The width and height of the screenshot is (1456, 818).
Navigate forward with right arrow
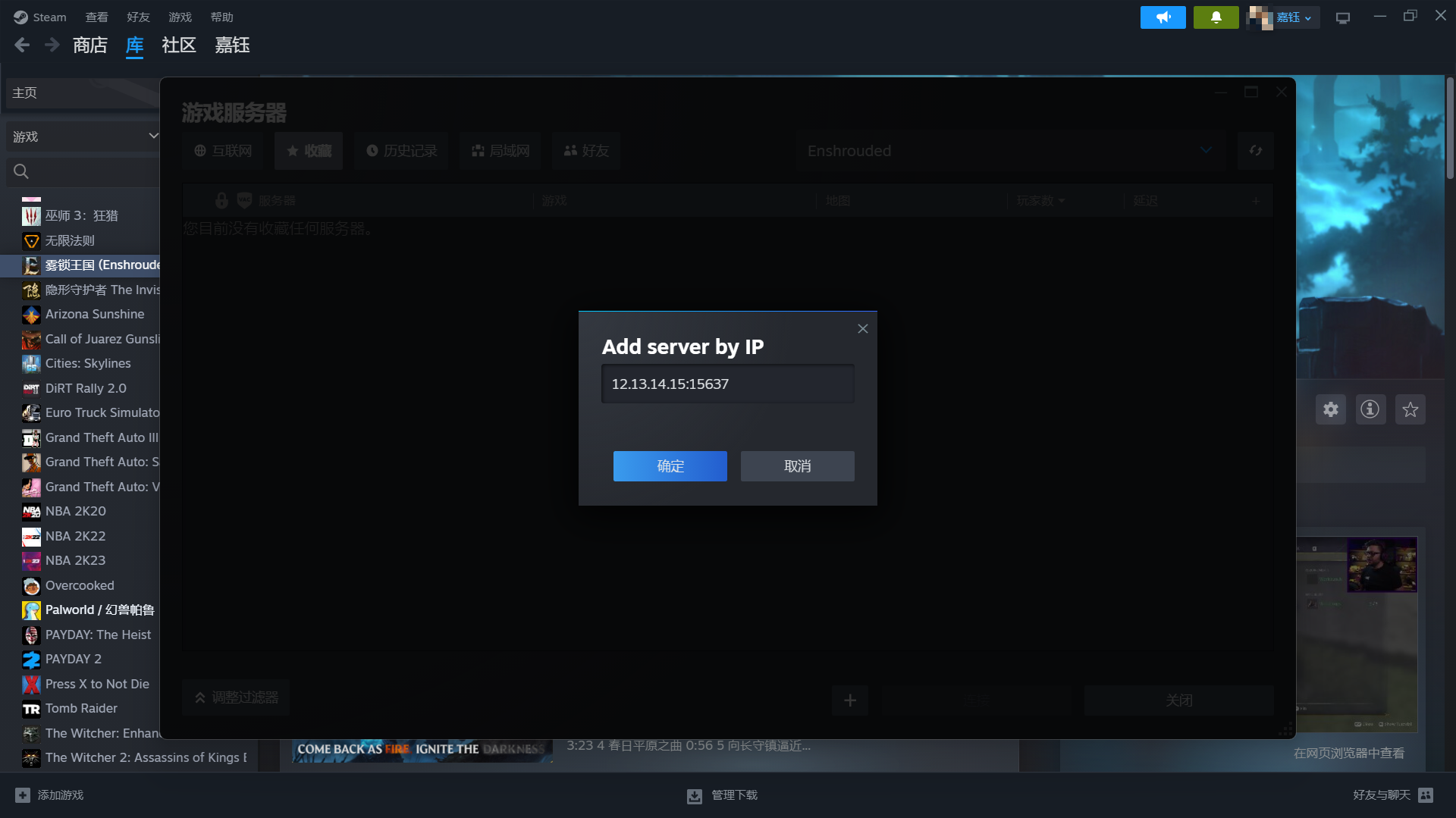click(52, 45)
